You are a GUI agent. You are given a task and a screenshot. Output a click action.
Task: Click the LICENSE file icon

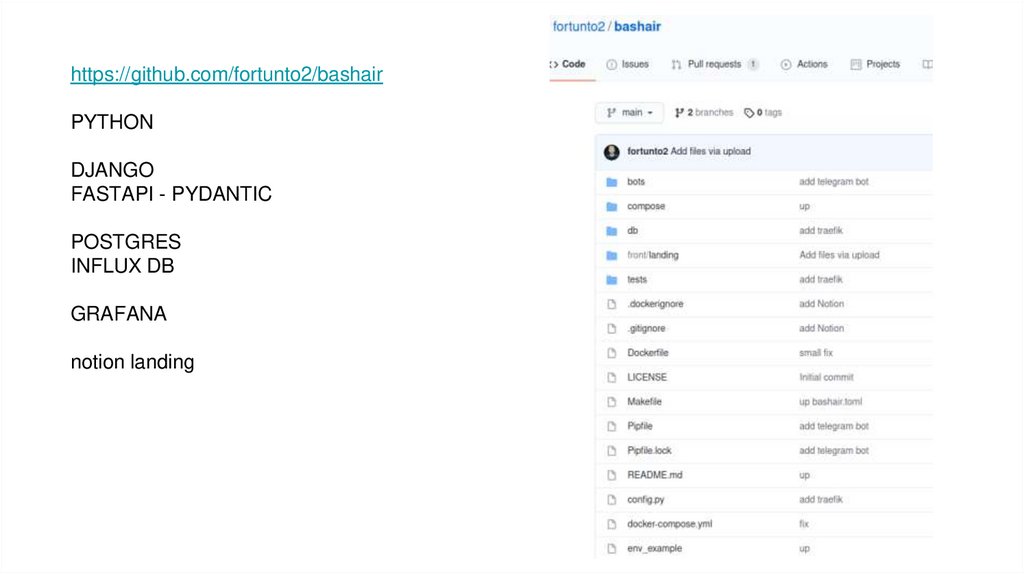(611, 378)
